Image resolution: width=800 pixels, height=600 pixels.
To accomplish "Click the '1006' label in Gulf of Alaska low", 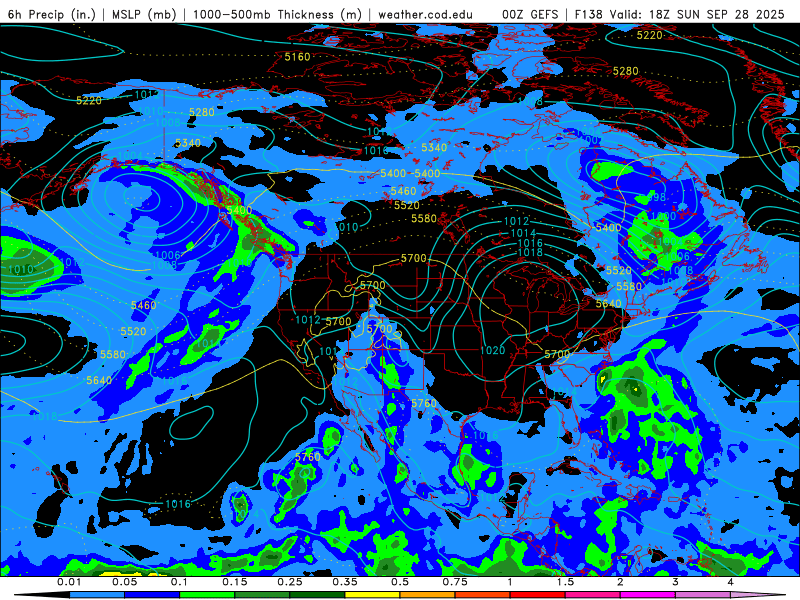I will [167, 255].
